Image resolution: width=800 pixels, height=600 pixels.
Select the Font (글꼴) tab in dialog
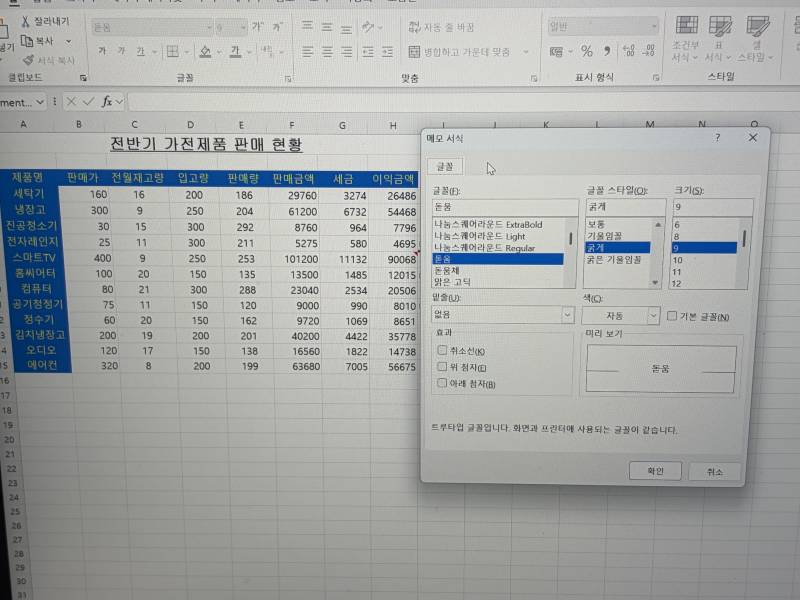[445, 166]
